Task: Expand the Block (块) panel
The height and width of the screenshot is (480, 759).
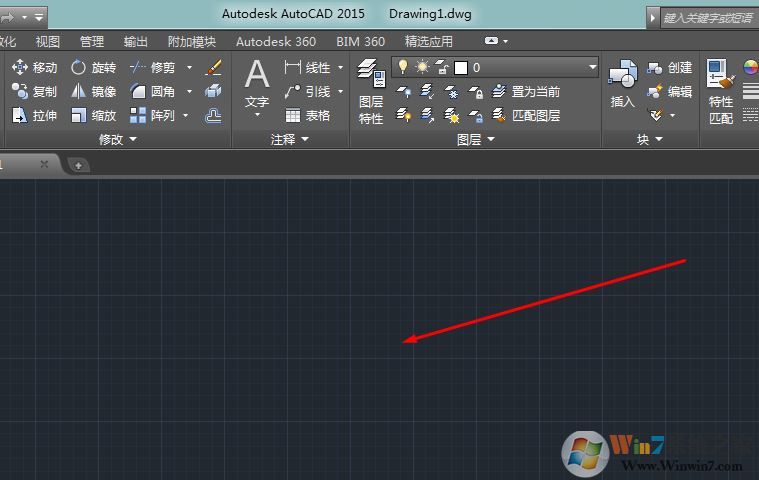Action: coord(650,139)
